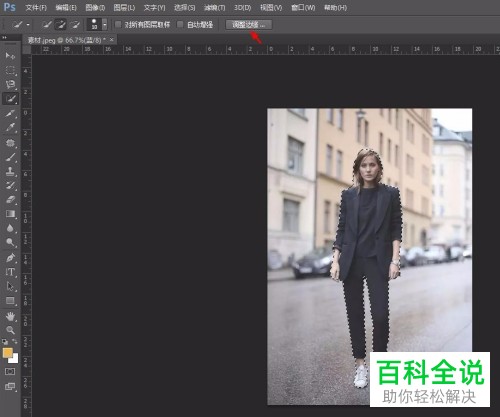
Task: Choose New Selection mode in options bar
Action: click(47, 24)
